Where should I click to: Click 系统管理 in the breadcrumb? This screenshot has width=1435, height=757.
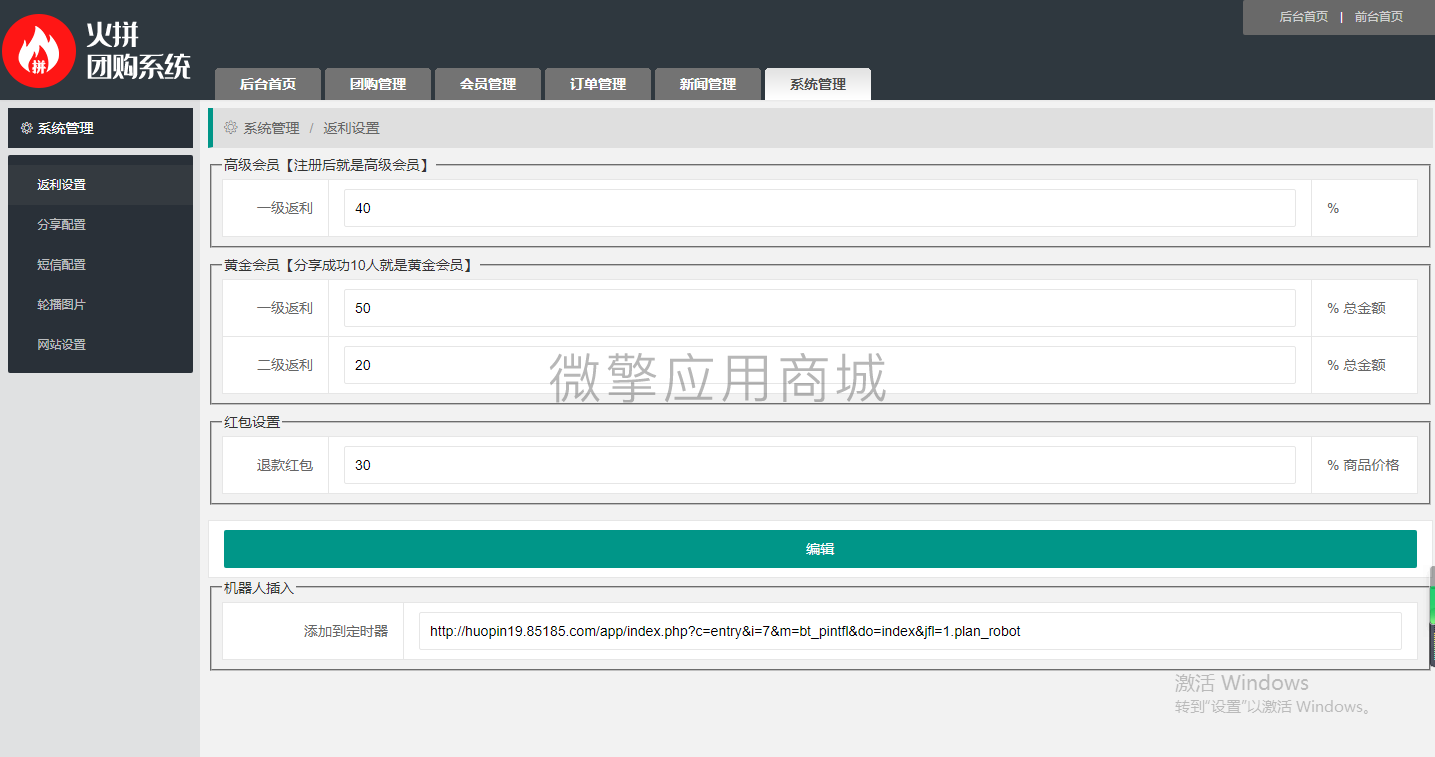272,128
